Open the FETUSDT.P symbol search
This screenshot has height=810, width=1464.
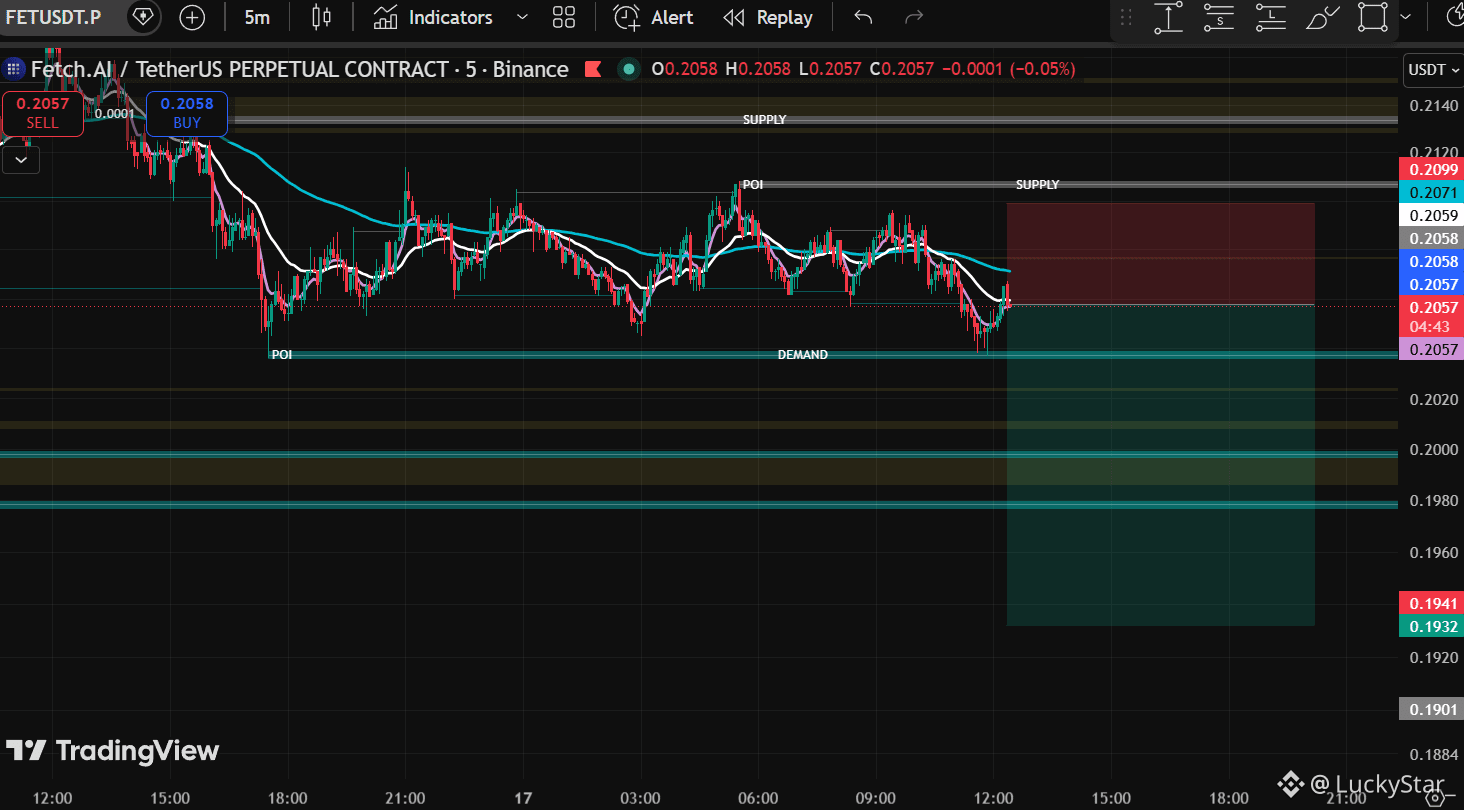tap(53, 17)
